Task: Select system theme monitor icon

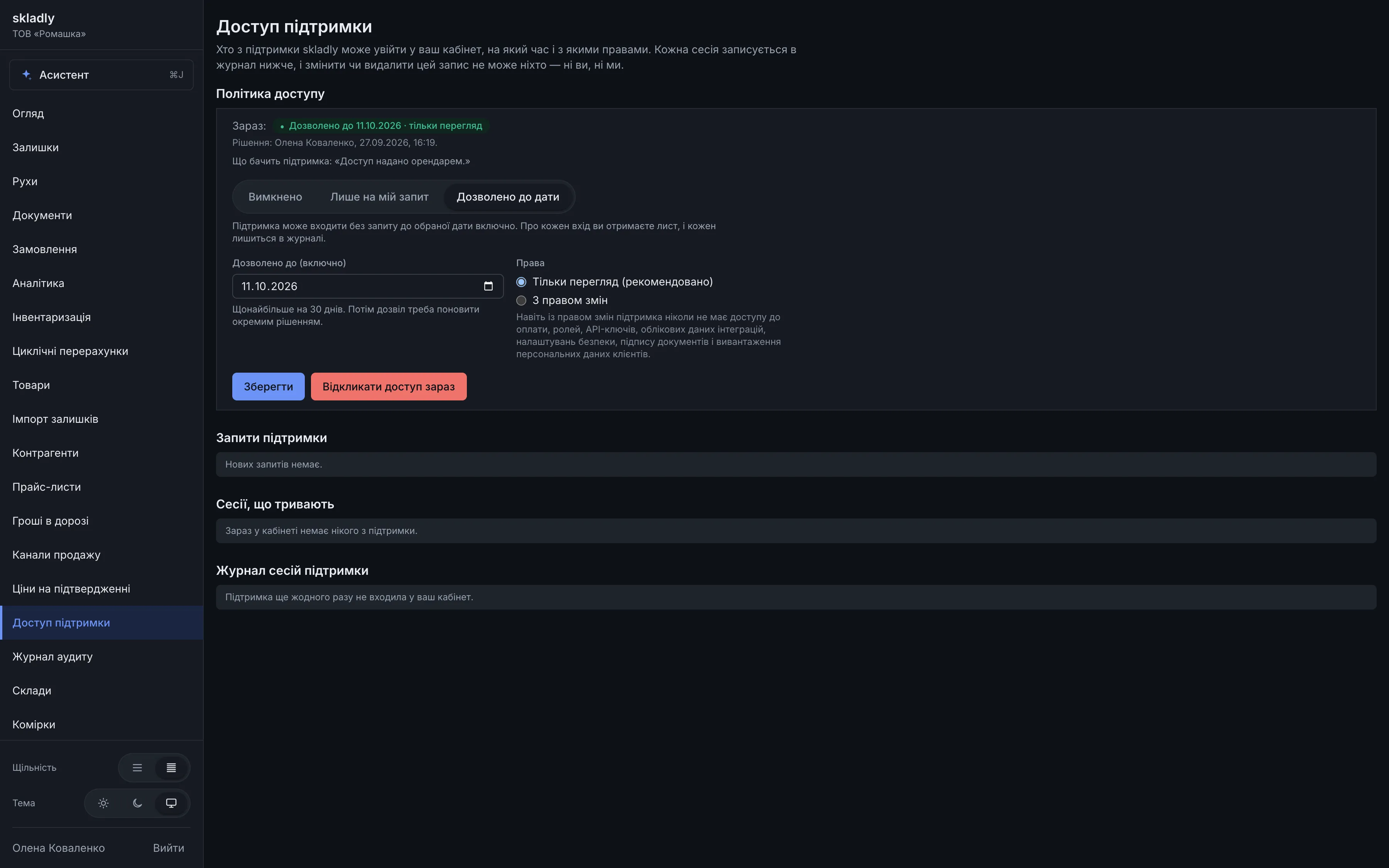Action: [x=171, y=803]
